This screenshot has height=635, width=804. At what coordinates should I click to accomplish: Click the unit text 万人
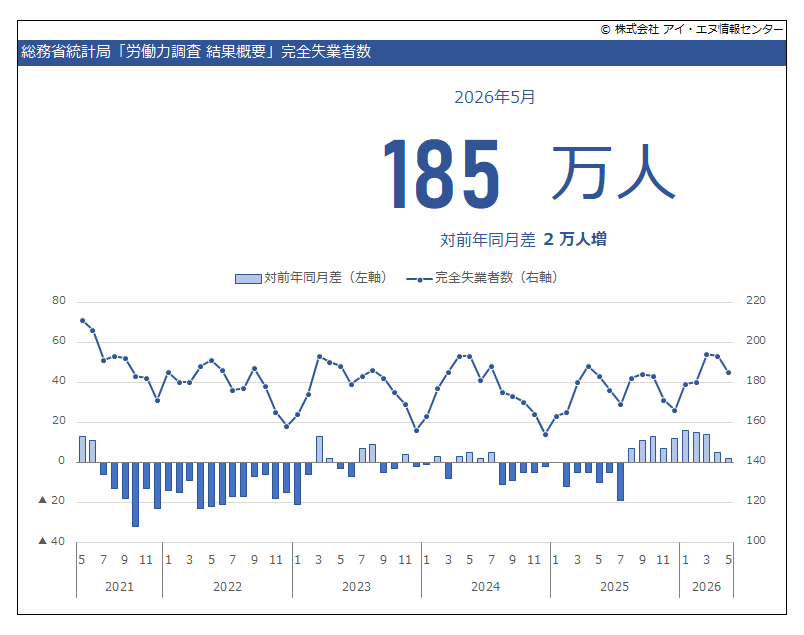click(x=613, y=172)
